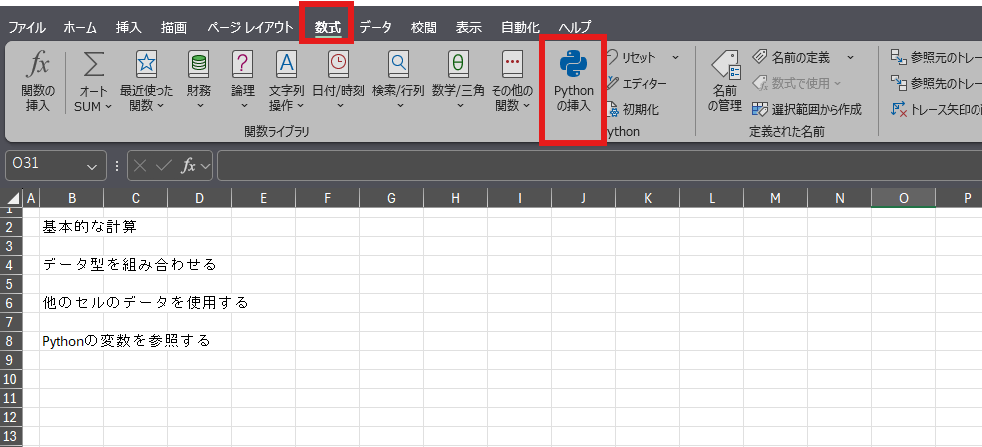Click トレース矢印の削除 icon
The width and height of the screenshot is (982, 447).
coord(899,109)
